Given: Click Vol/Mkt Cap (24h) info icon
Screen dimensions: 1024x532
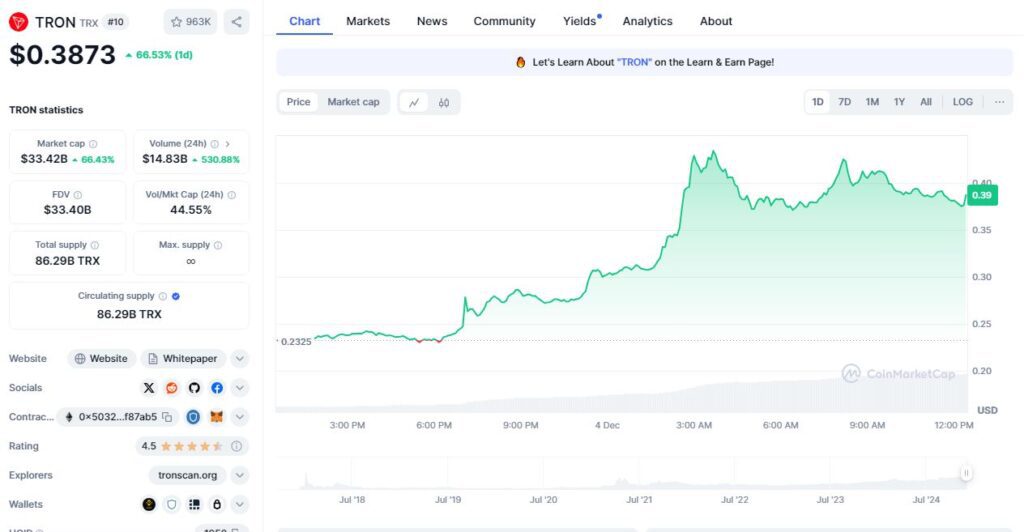Looking at the screenshot, I should pyautogui.click(x=232, y=195).
